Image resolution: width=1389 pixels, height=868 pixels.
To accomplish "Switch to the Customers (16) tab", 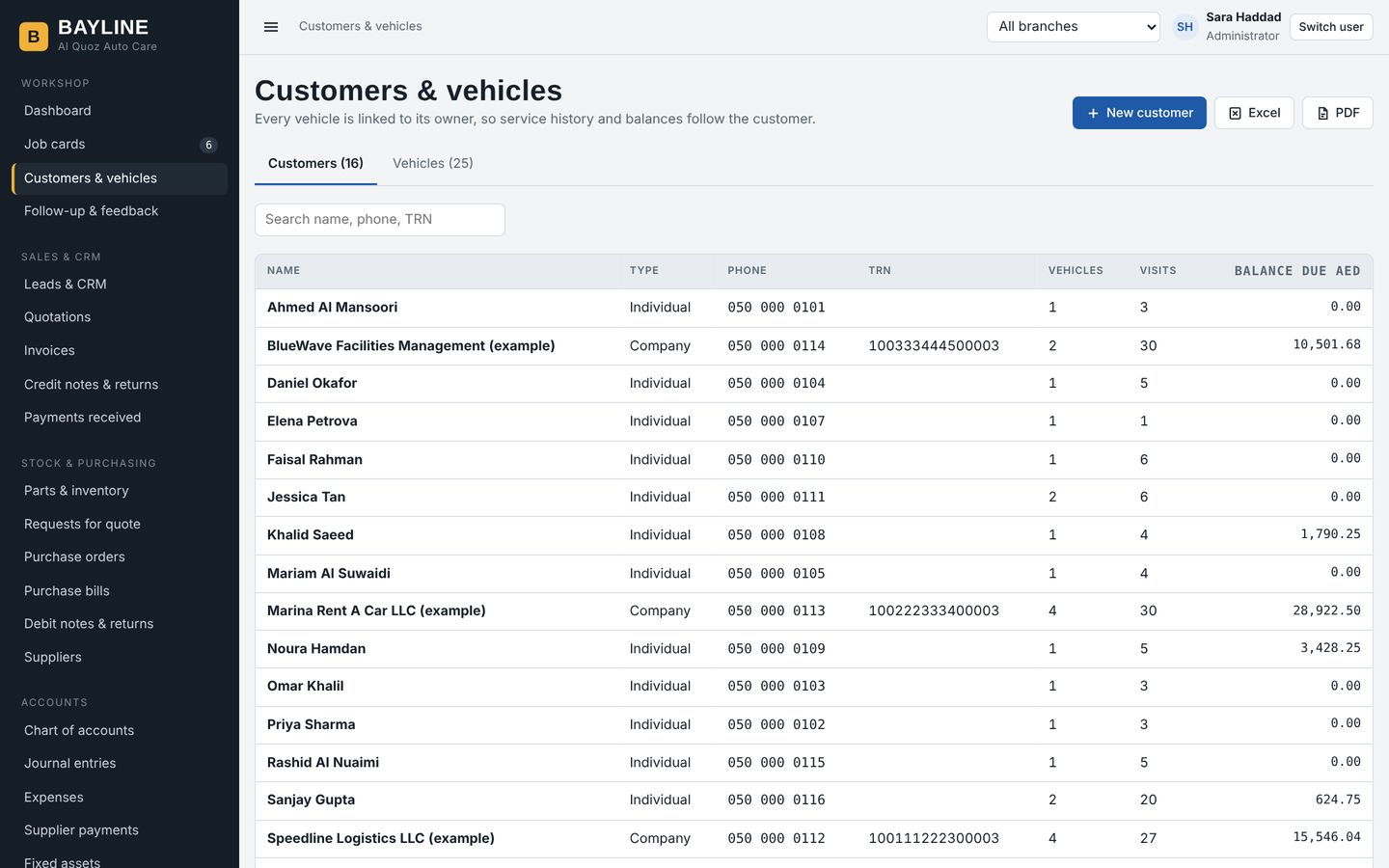I will point(315,164).
